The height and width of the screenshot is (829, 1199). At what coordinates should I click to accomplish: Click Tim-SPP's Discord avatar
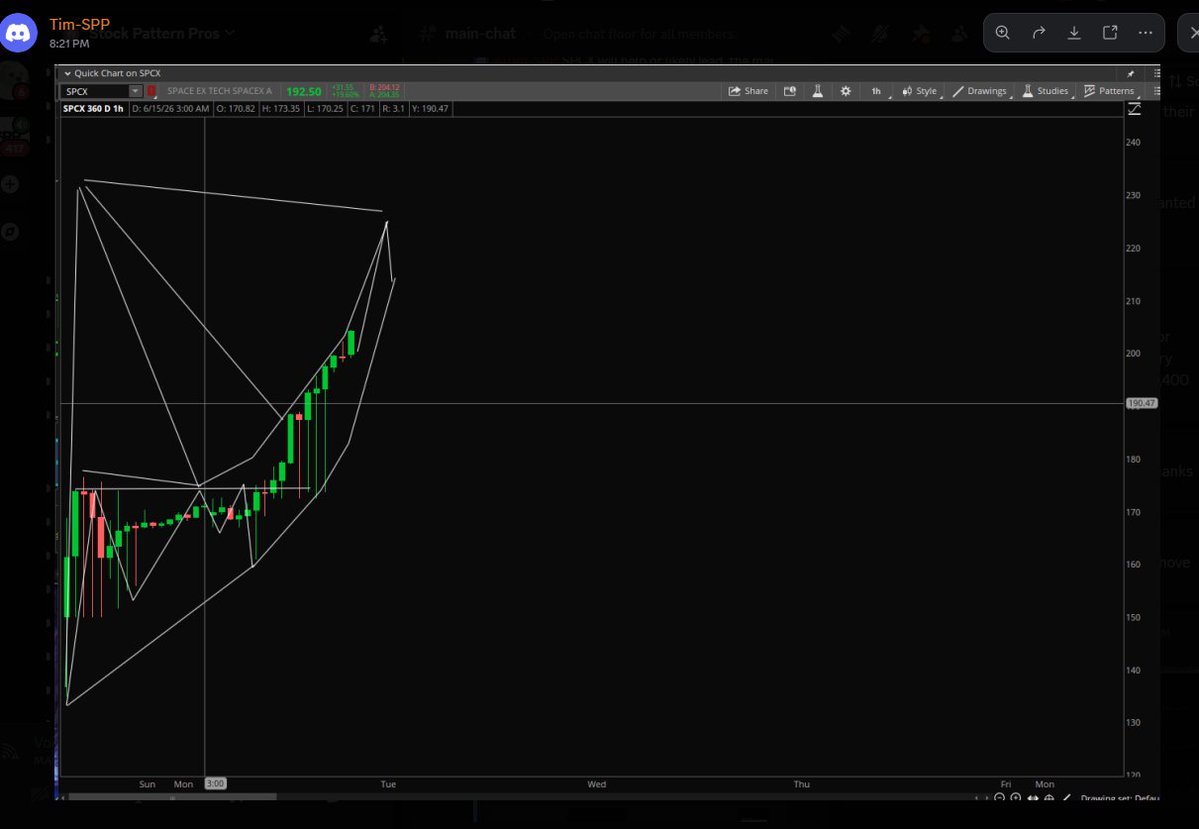18,33
